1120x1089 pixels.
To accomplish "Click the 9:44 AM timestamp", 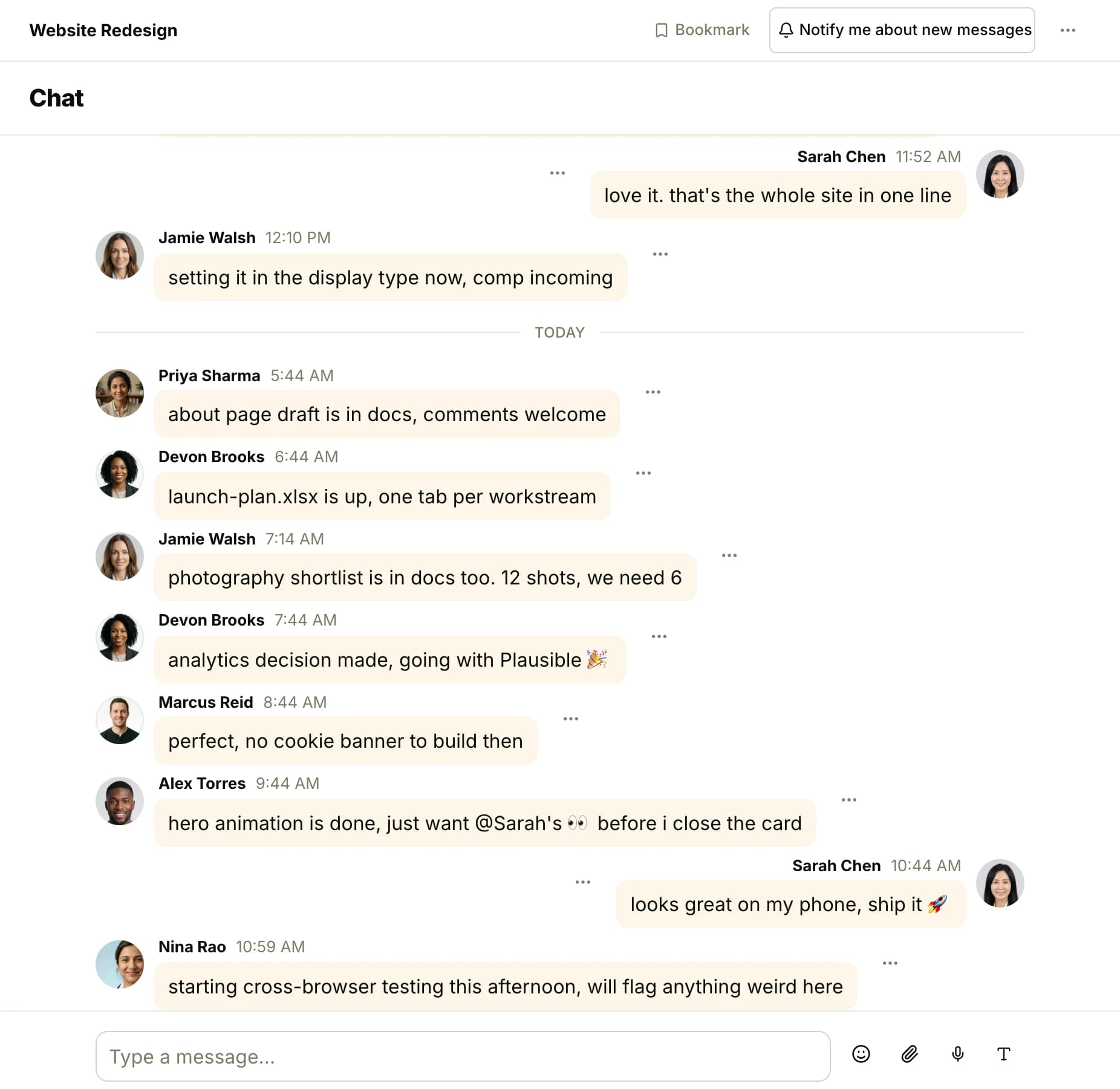I will coord(287,783).
